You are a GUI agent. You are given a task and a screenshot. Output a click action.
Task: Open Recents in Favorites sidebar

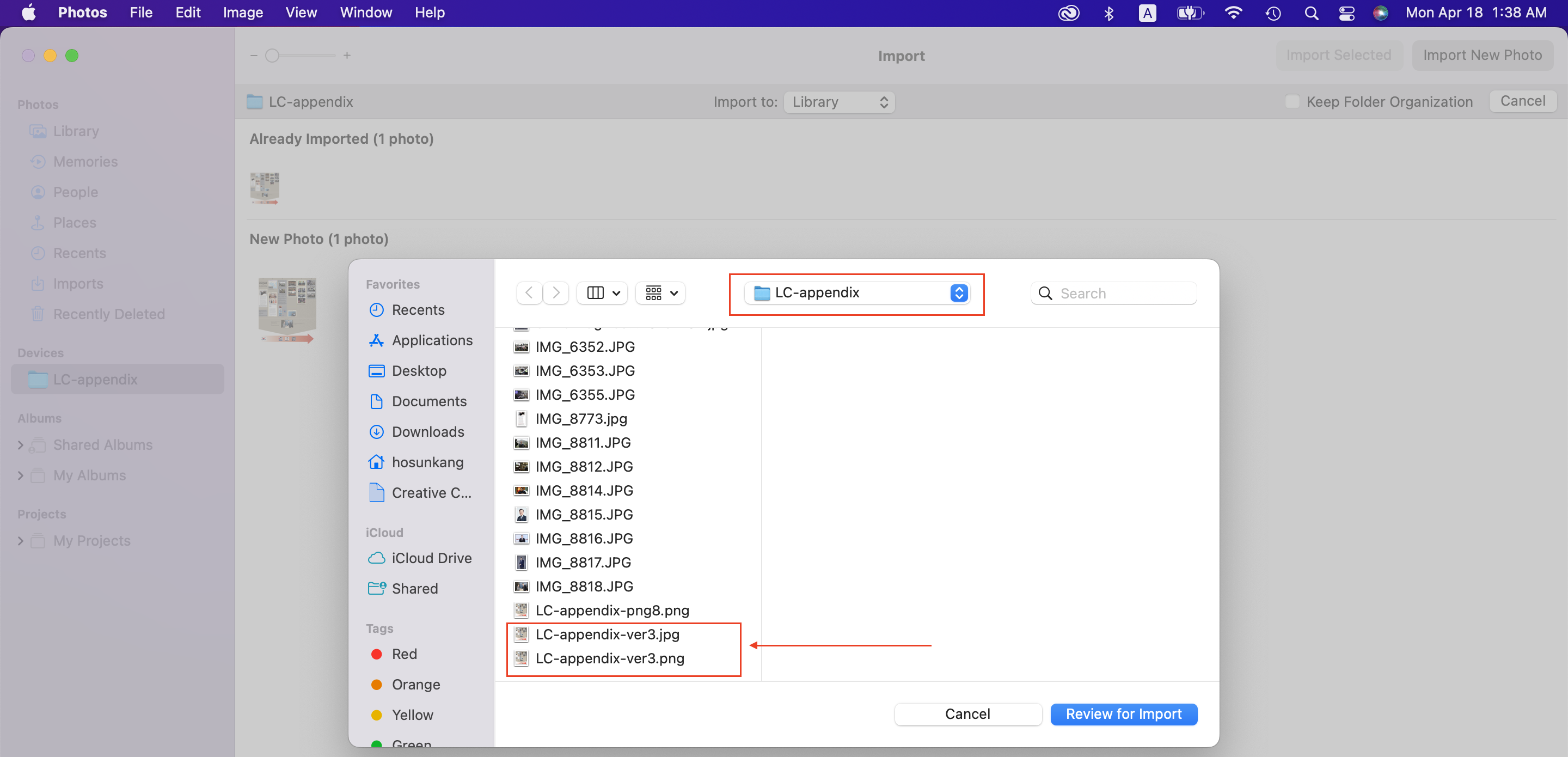(418, 310)
